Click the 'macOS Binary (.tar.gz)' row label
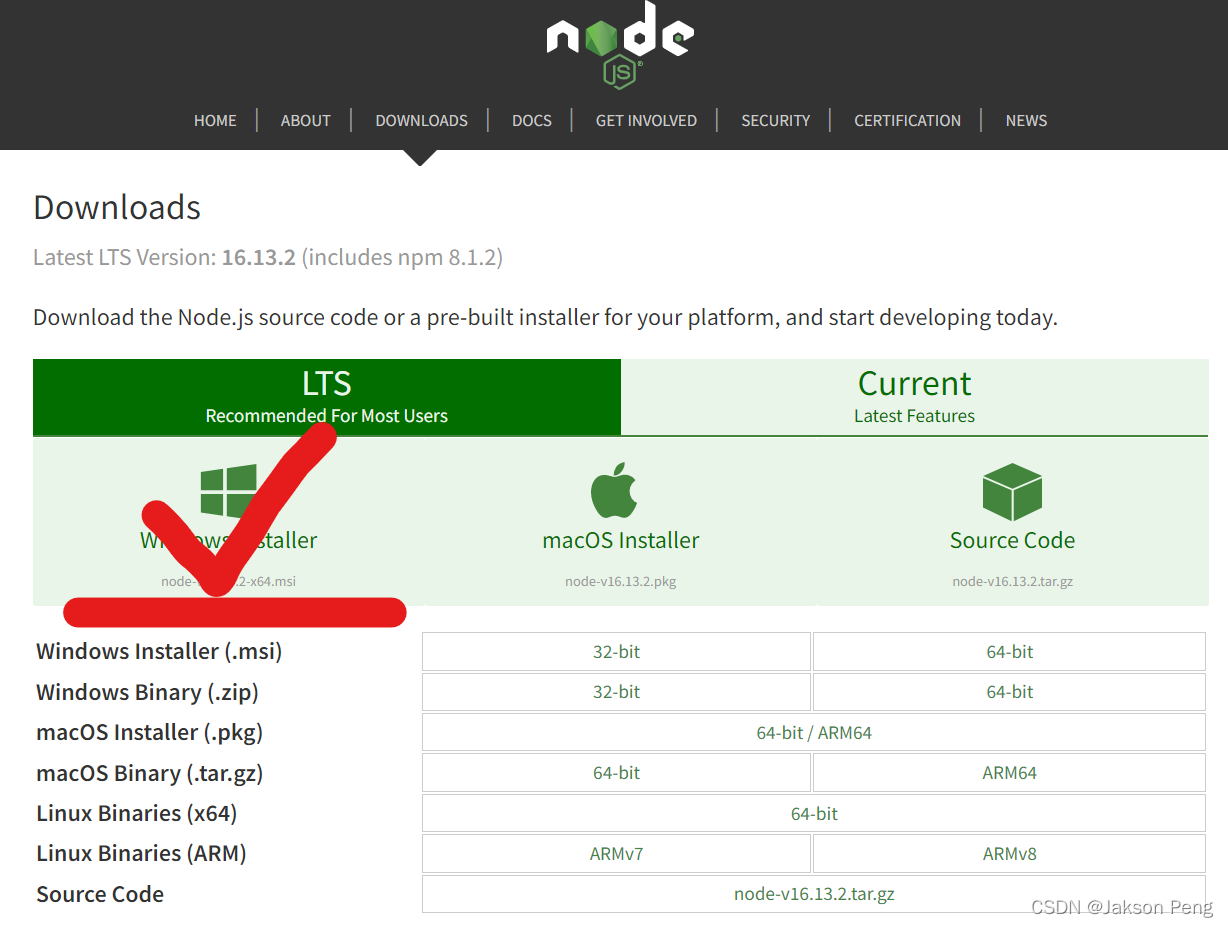 (149, 773)
